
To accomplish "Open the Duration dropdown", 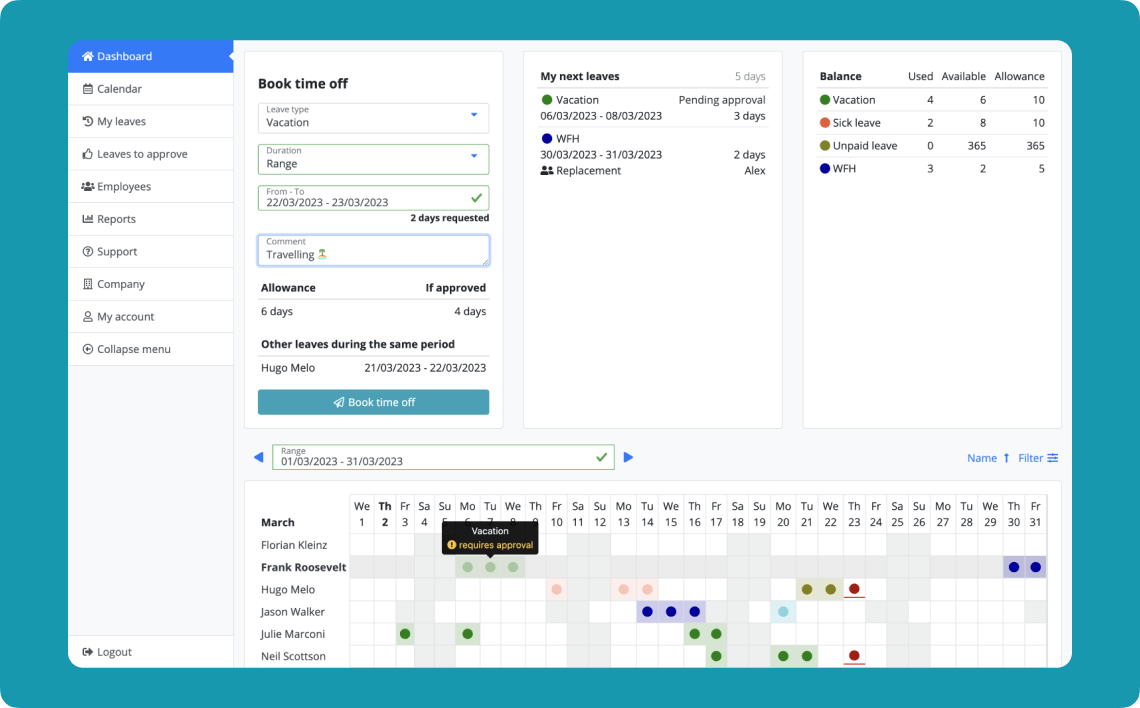I will (472, 159).
